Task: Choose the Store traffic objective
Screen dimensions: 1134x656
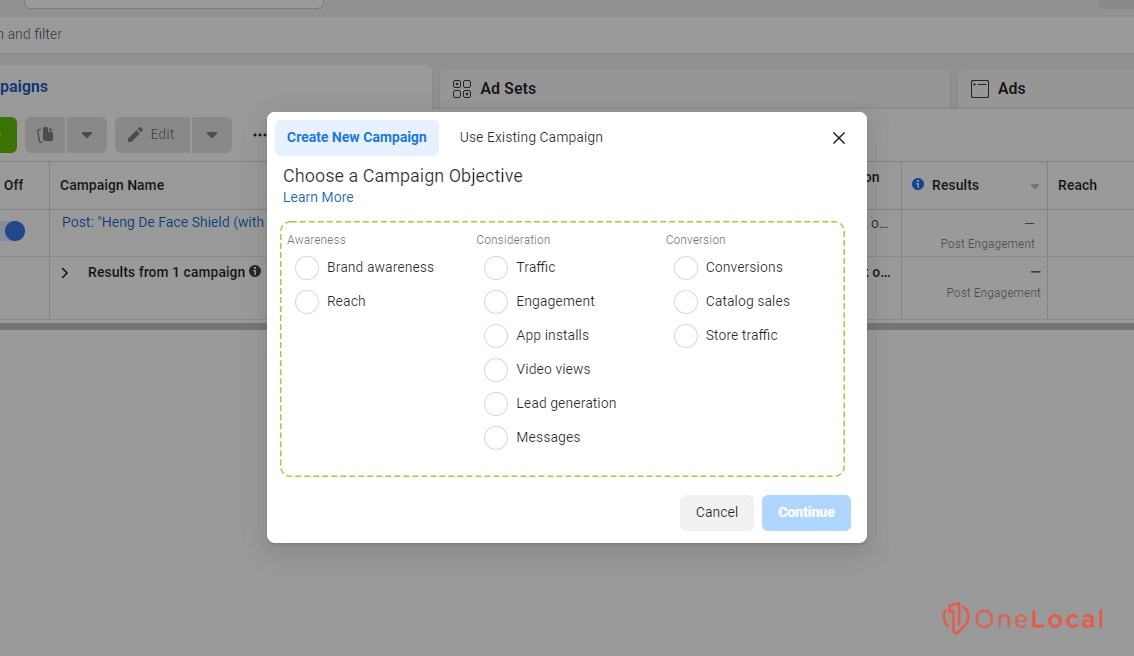Action: coord(686,336)
